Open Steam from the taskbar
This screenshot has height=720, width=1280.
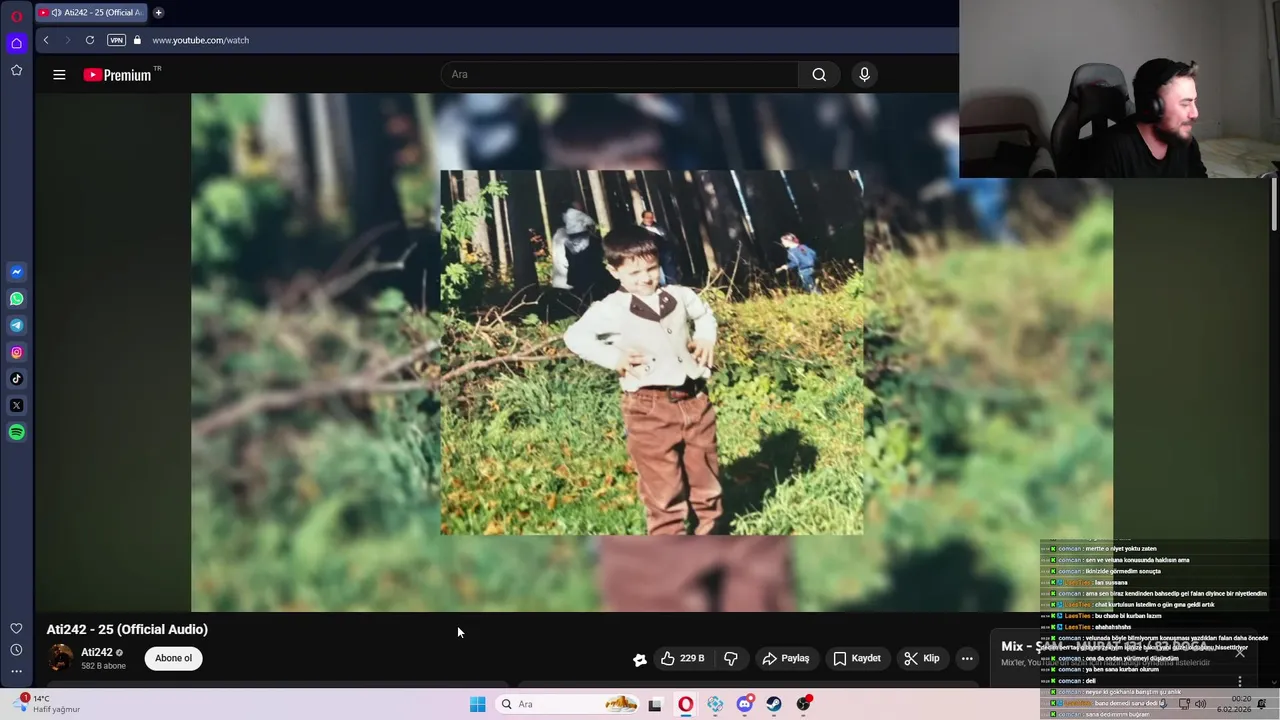coord(774,704)
